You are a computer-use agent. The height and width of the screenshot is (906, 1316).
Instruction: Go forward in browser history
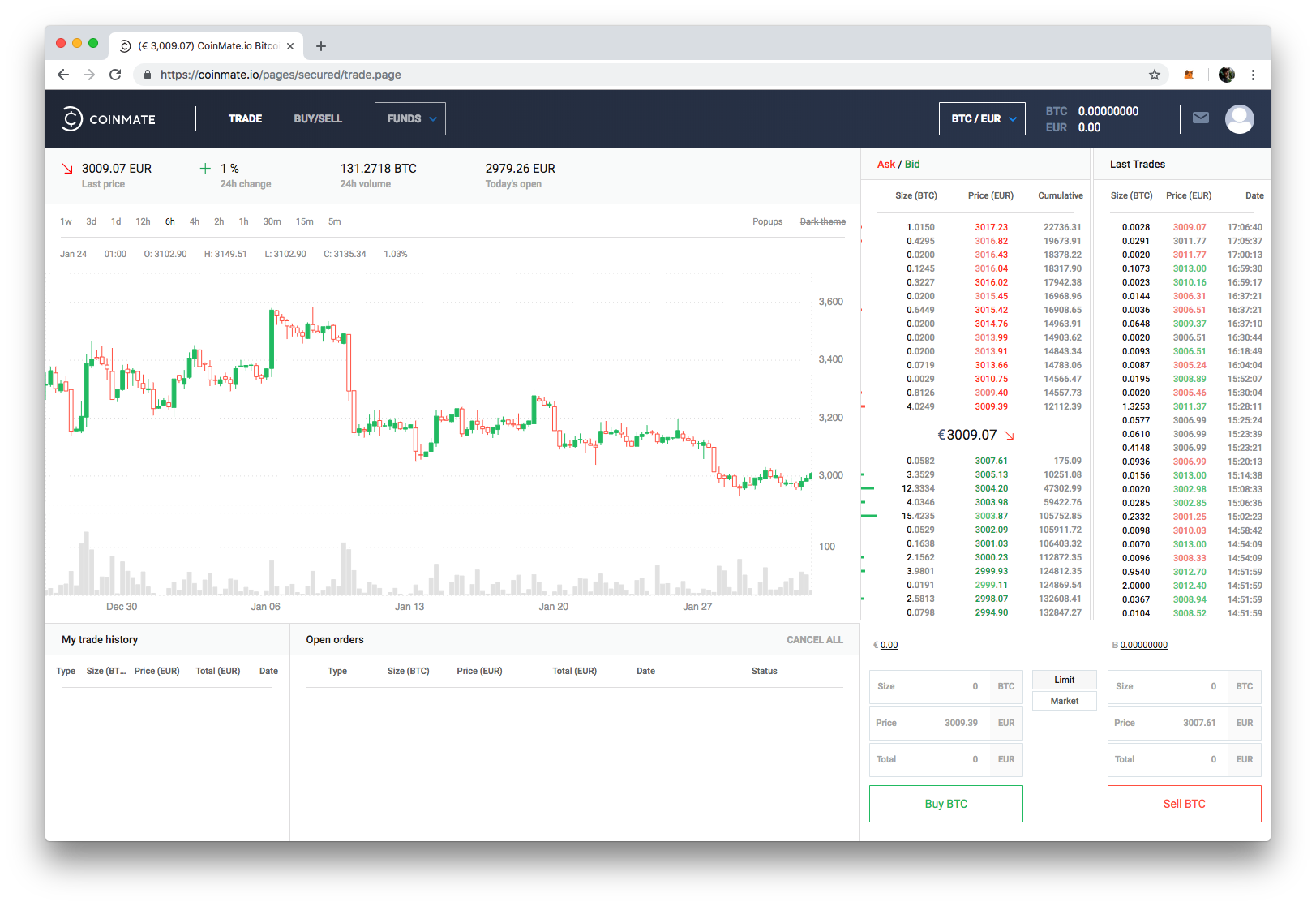point(89,75)
